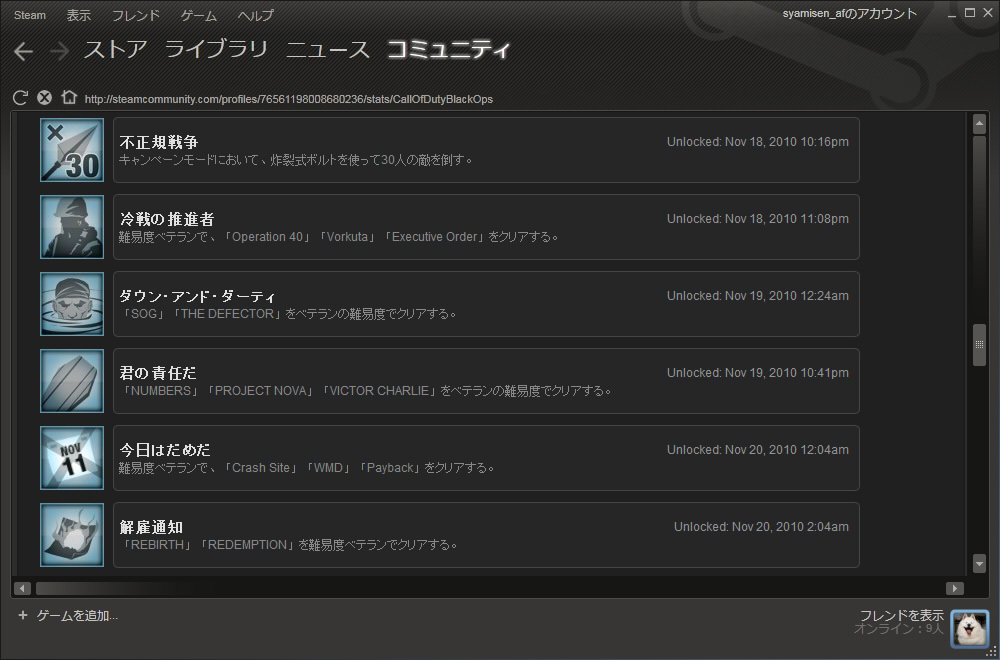Open the 表示 menu
The height and width of the screenshot is (660, 1000).
[x=78, y=15]
